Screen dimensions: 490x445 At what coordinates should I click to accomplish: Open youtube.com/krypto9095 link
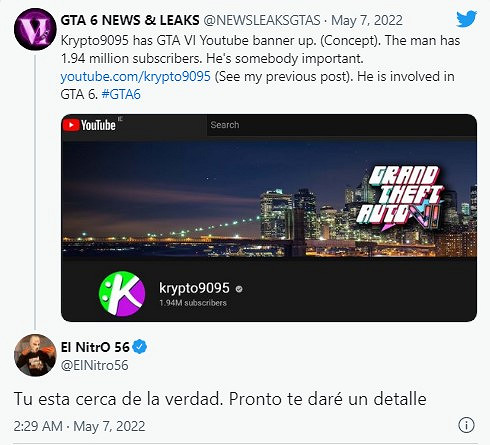point(135,76)
